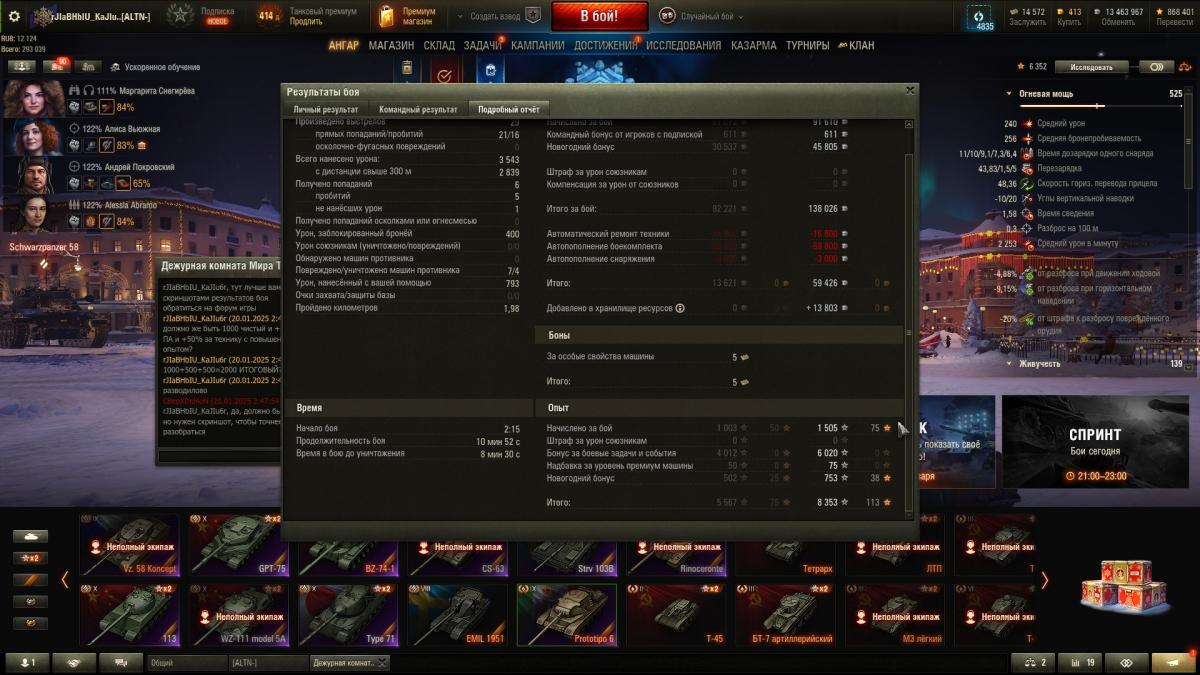Click the В бой! battle button
Viewport: 1200px width, 675px height.
click(x=600, y=16)
